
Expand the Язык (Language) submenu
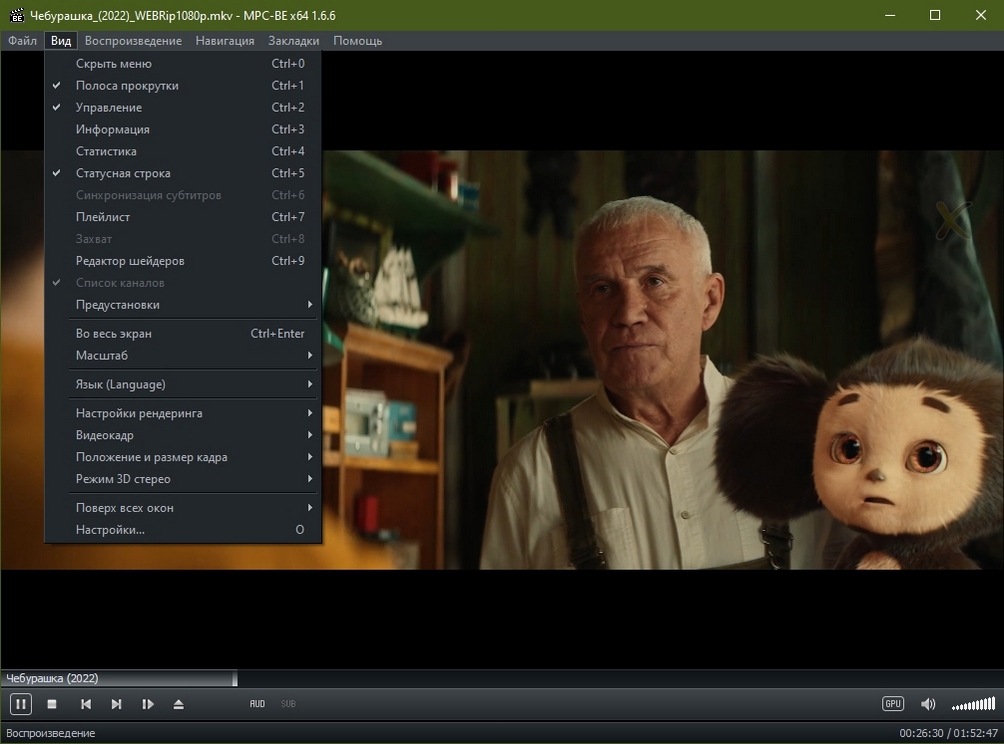(183, 384)
